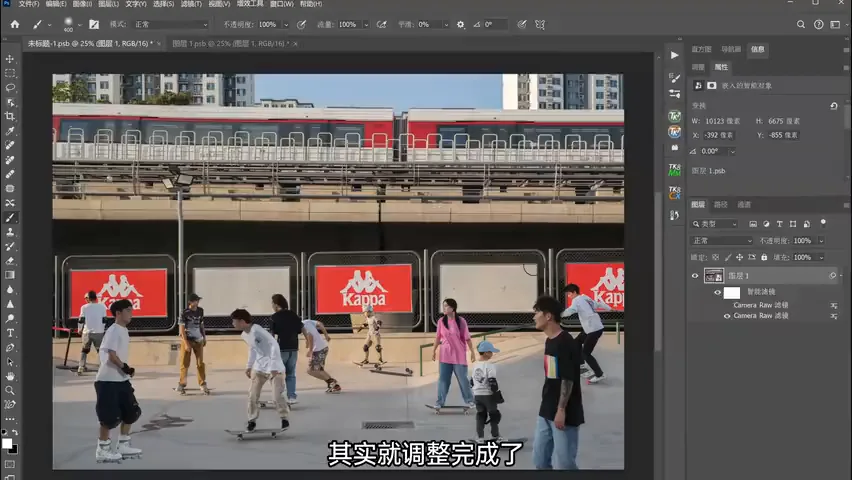Select the Zoom tool

pos(10,390)
